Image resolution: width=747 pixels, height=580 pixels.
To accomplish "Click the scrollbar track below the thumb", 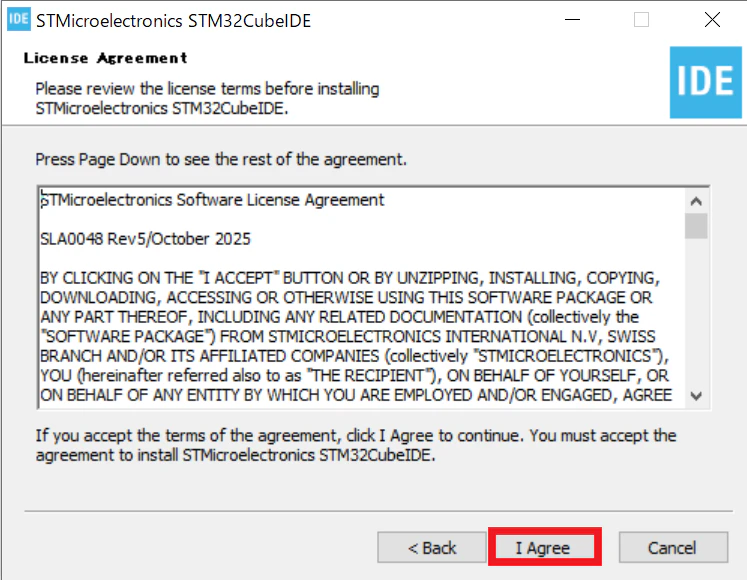I will tap(696, 312).
